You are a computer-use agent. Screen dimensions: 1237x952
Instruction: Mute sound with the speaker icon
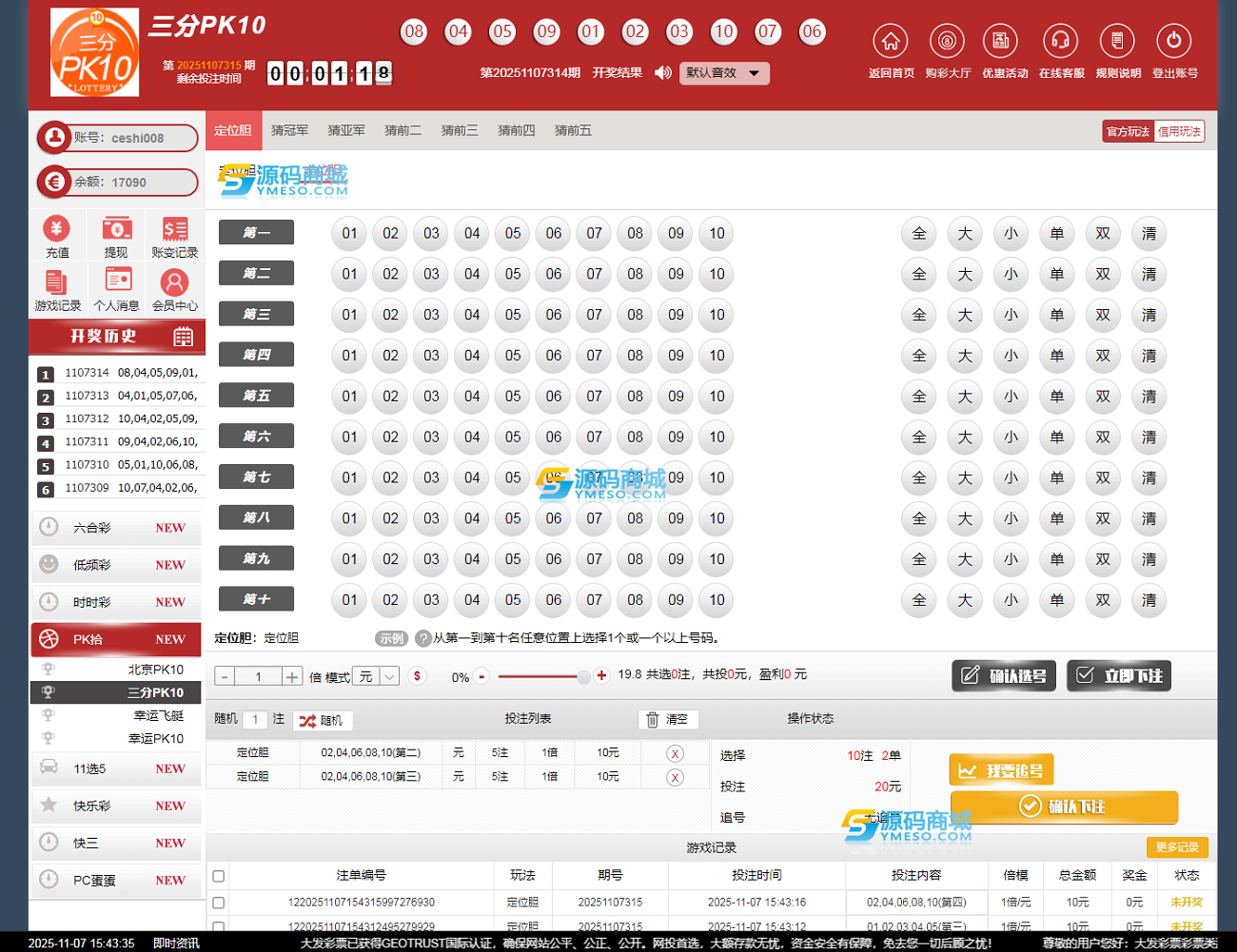(663, 73)
